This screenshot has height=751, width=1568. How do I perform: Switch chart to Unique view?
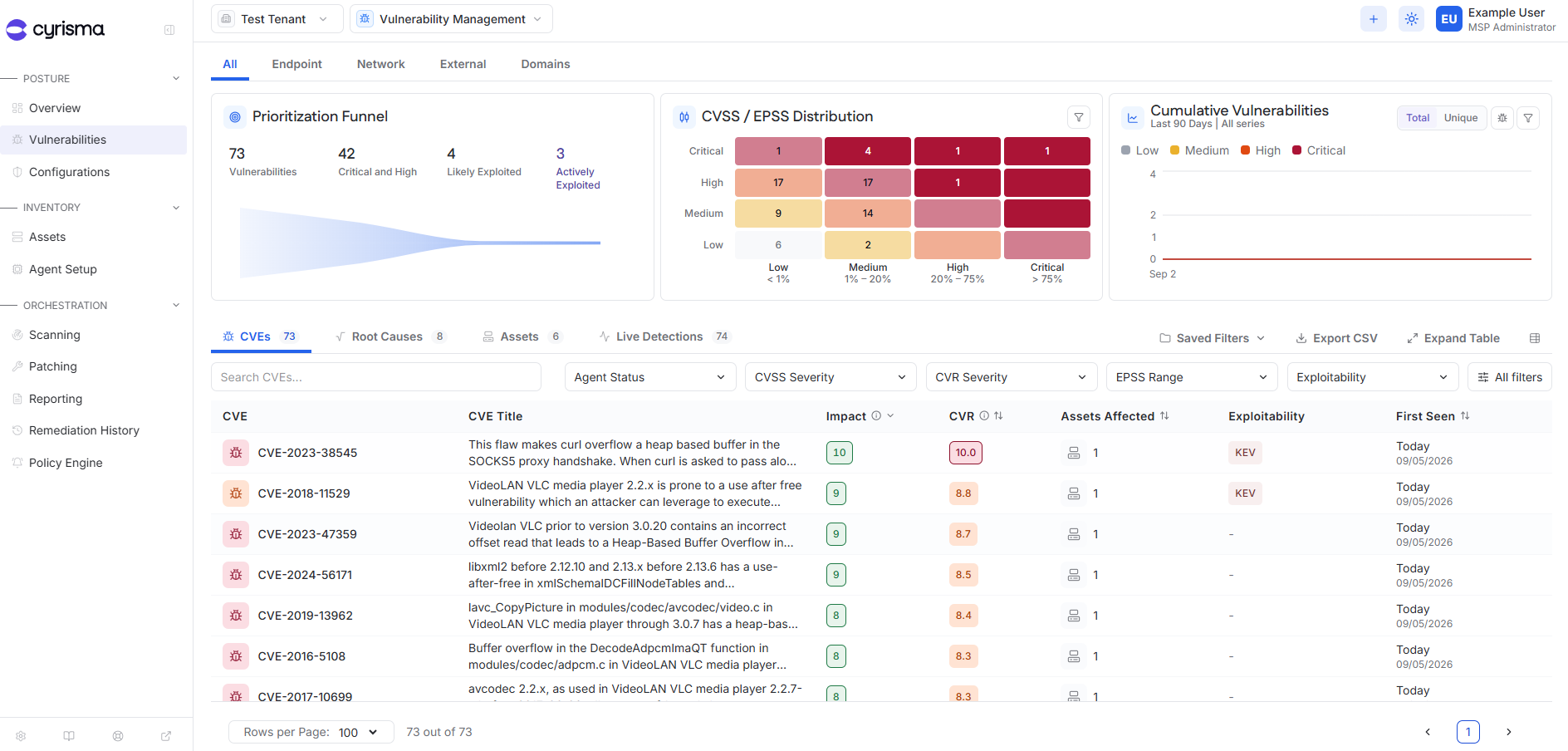pos(1461,118)
